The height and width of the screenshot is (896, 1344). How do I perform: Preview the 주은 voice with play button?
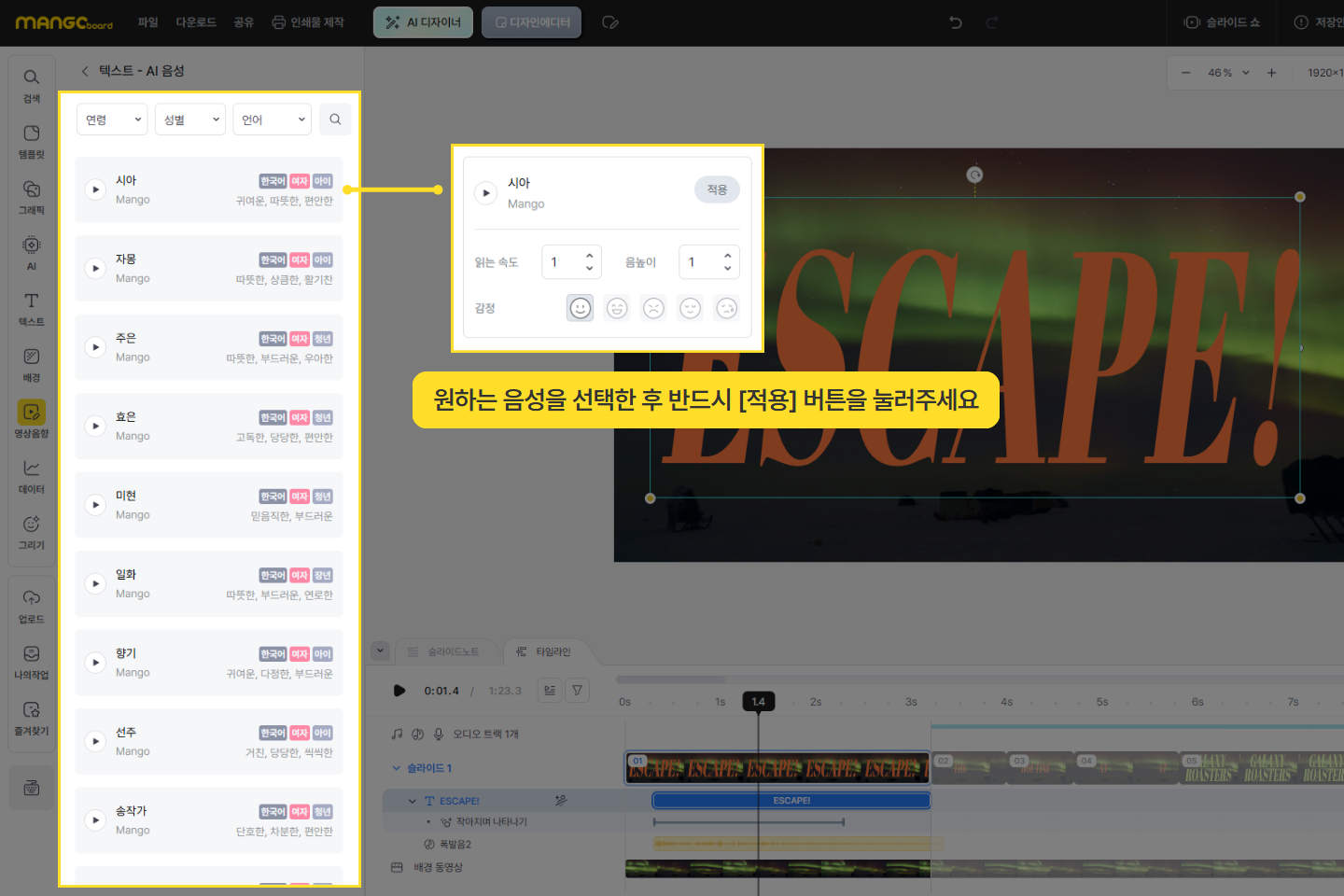click(x=95, y=347)
